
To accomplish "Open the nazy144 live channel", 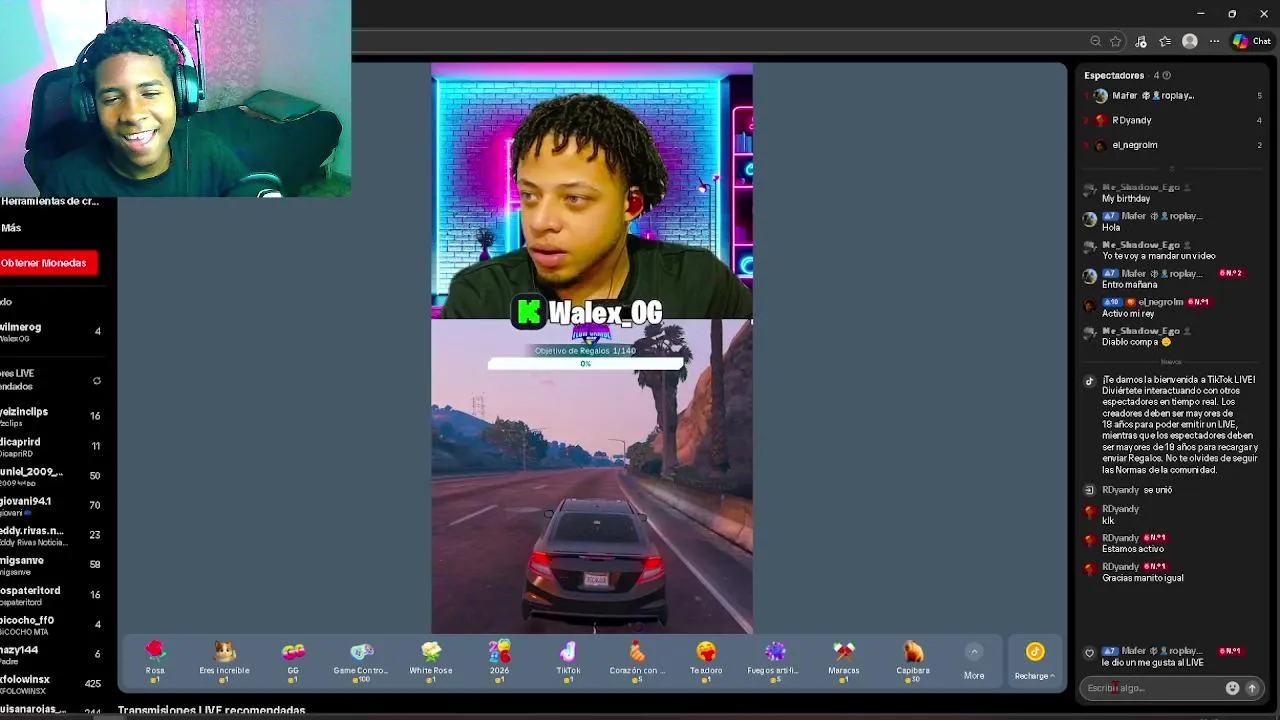I will click(x=52, y=654).
